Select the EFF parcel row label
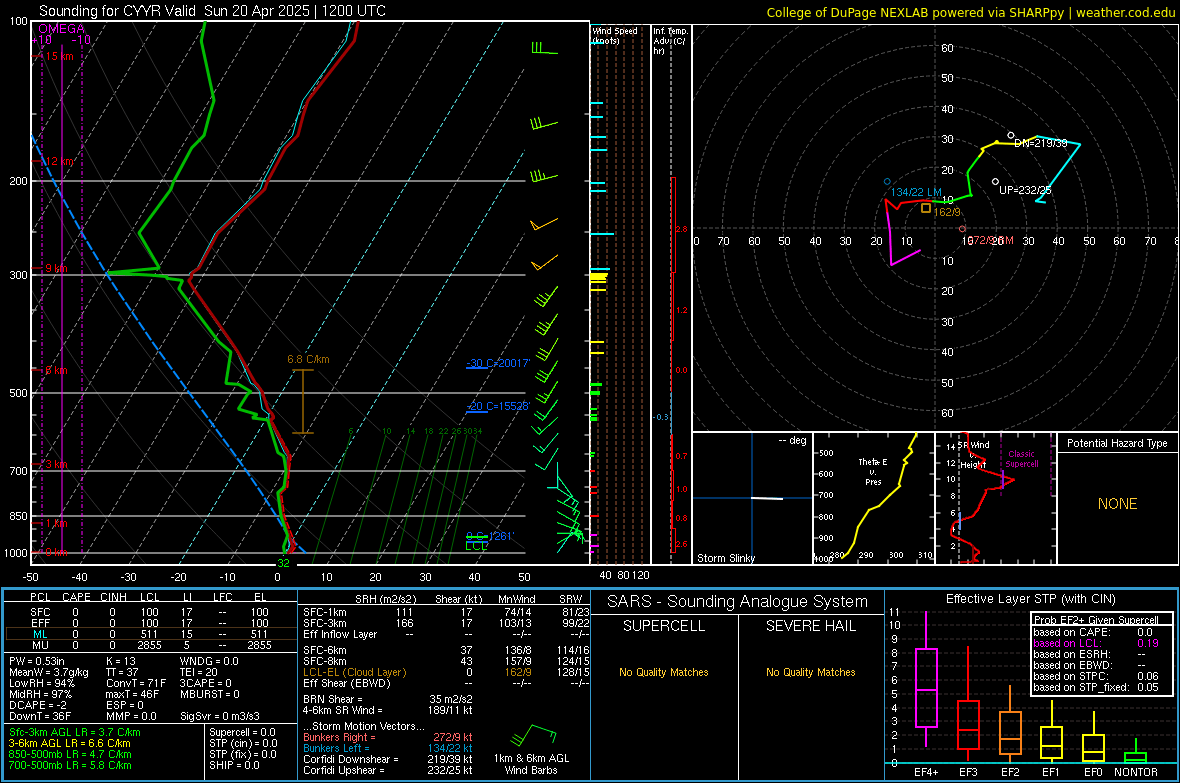Image resolution: width=1180 pixels, height=783 pixels. 40,623
